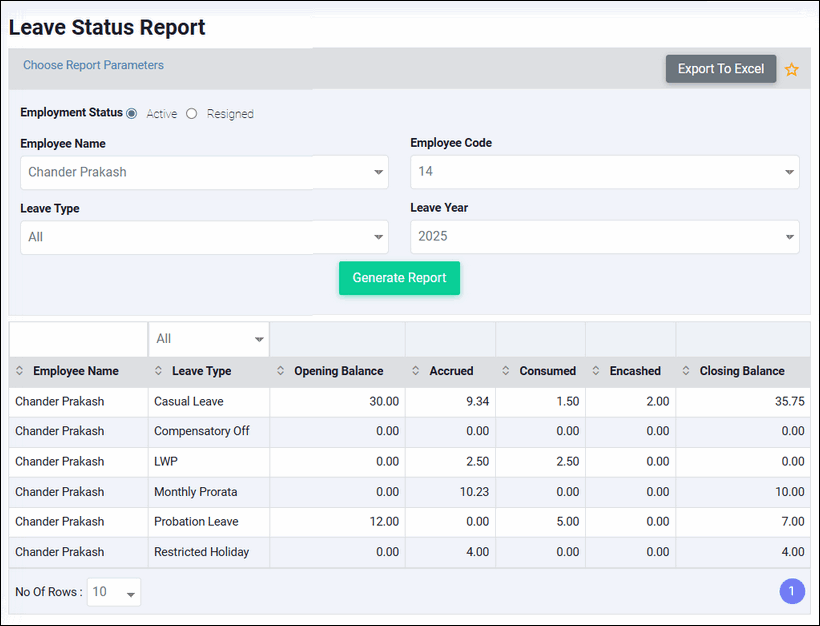Change the No Of Rows dropdown
The height and width of the screenshot is (626, 820).
[114, 592]
